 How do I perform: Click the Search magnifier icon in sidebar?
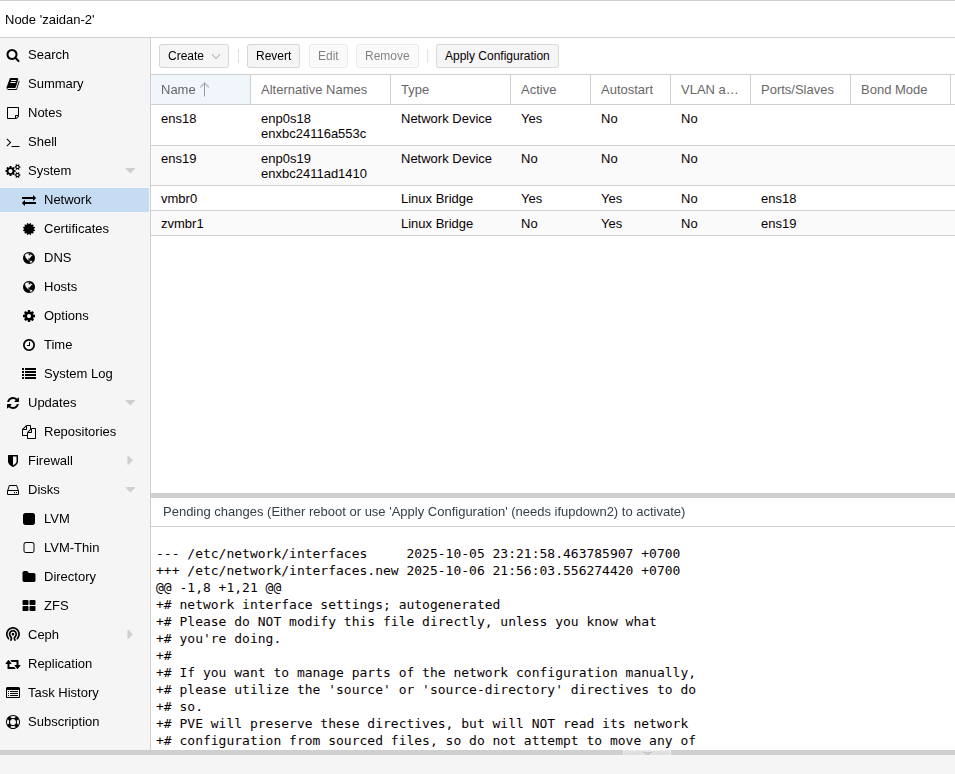(13, 55)
